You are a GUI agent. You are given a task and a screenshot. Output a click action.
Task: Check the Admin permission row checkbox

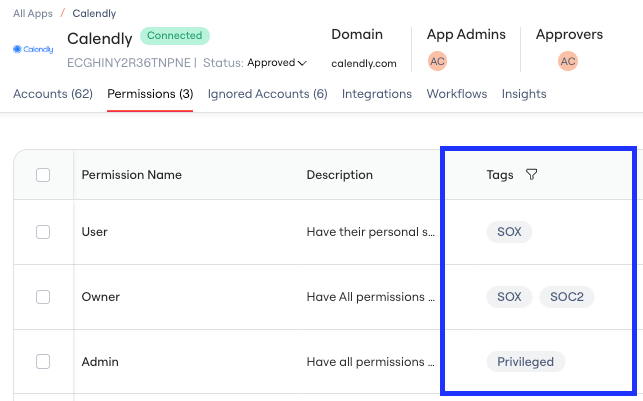tap(43, 362)
